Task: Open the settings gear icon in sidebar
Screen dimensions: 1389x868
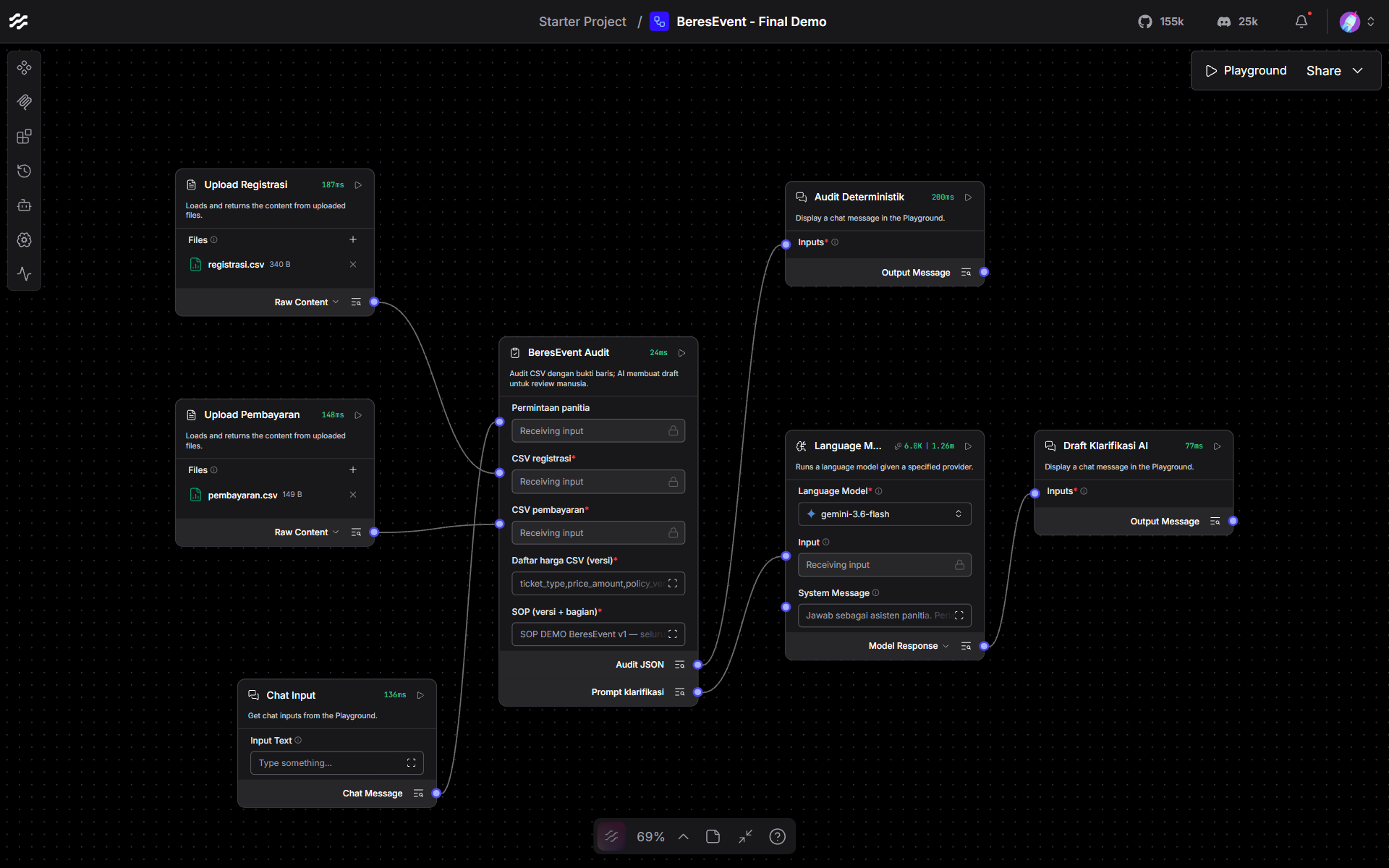Action: [x=24, y=239]
